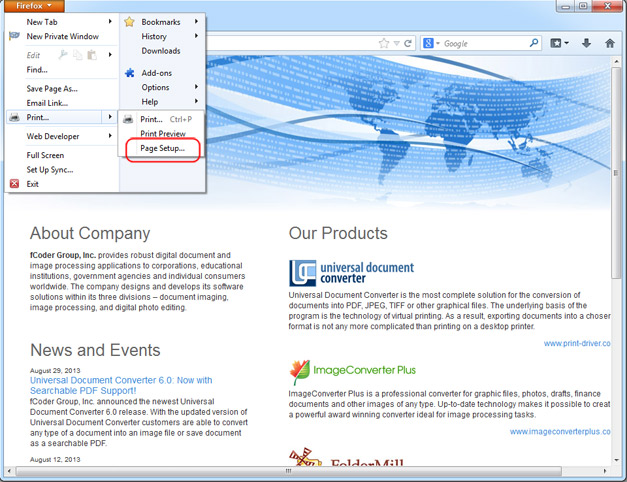Viewport: 627px width, 482px height.
Task: Minimize the Firefox window
Action: click(x=565, y=6)
